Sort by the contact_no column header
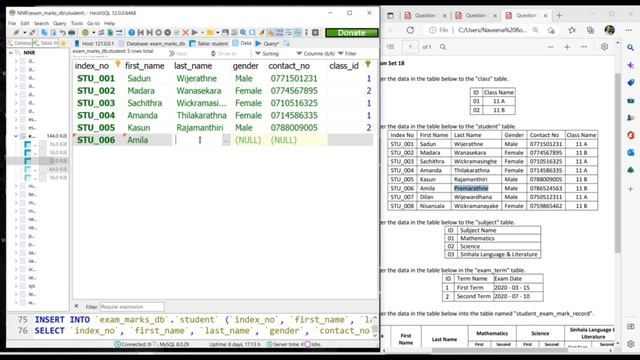The height and width of the screenshot is (360, 640). coord(289,66)
